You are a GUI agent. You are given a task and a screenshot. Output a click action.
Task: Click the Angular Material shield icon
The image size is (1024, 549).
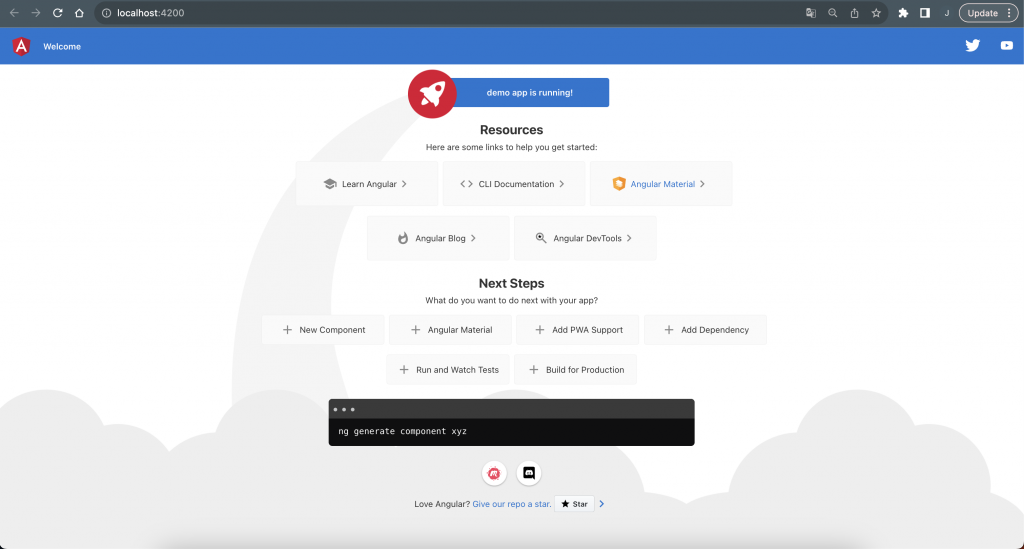618,184
